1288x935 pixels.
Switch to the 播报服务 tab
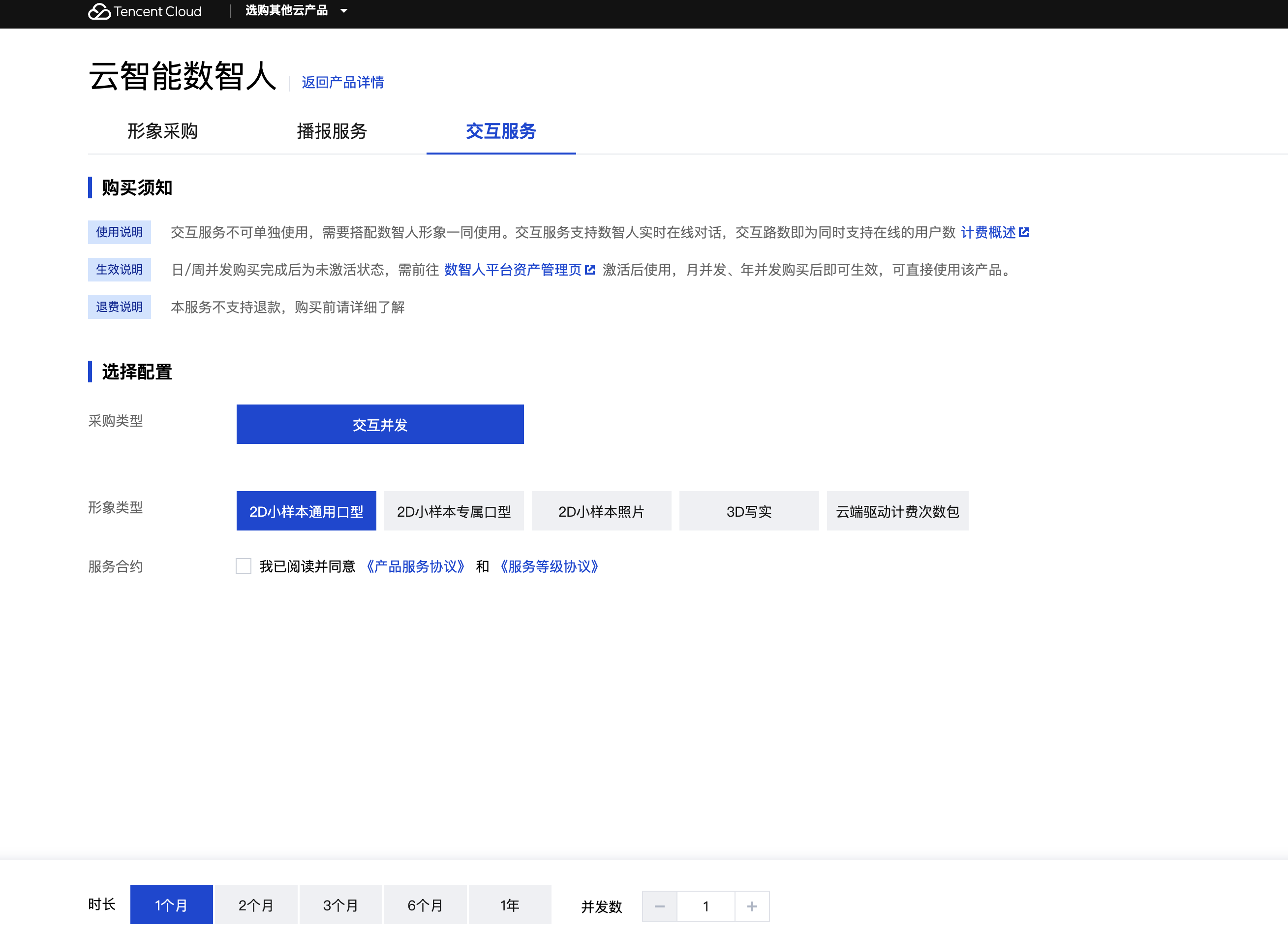tap(332, 131)
